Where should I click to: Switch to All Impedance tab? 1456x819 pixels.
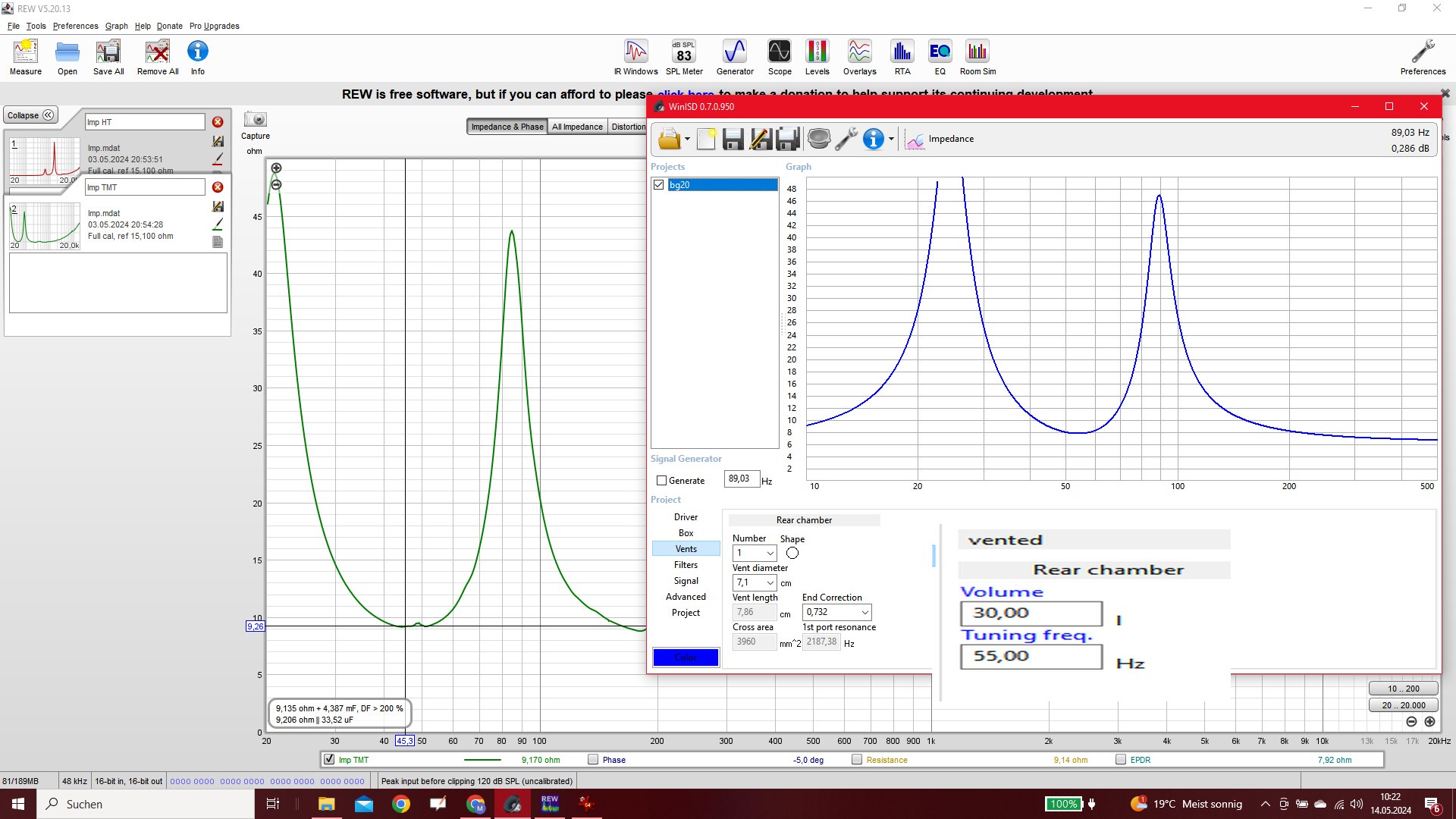[x=577, y=127]
